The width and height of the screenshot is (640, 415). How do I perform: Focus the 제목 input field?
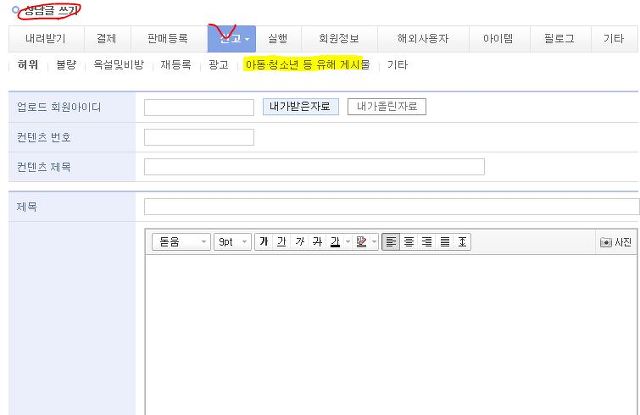pyautogui.click(x=391, y=206)
